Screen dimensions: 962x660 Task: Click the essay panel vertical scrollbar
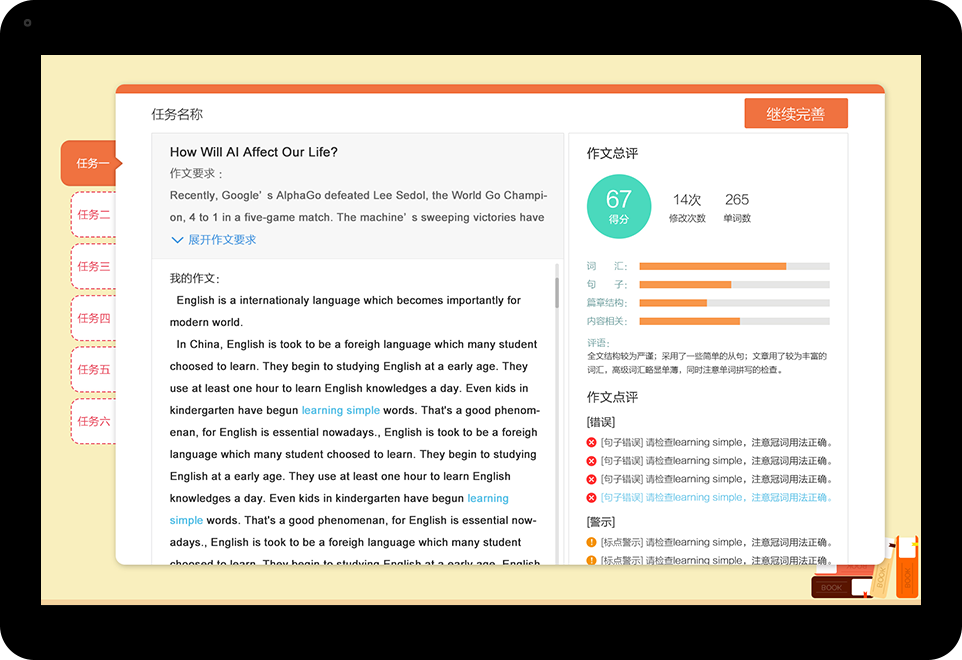pyautogui.click(x=557, y=292)
